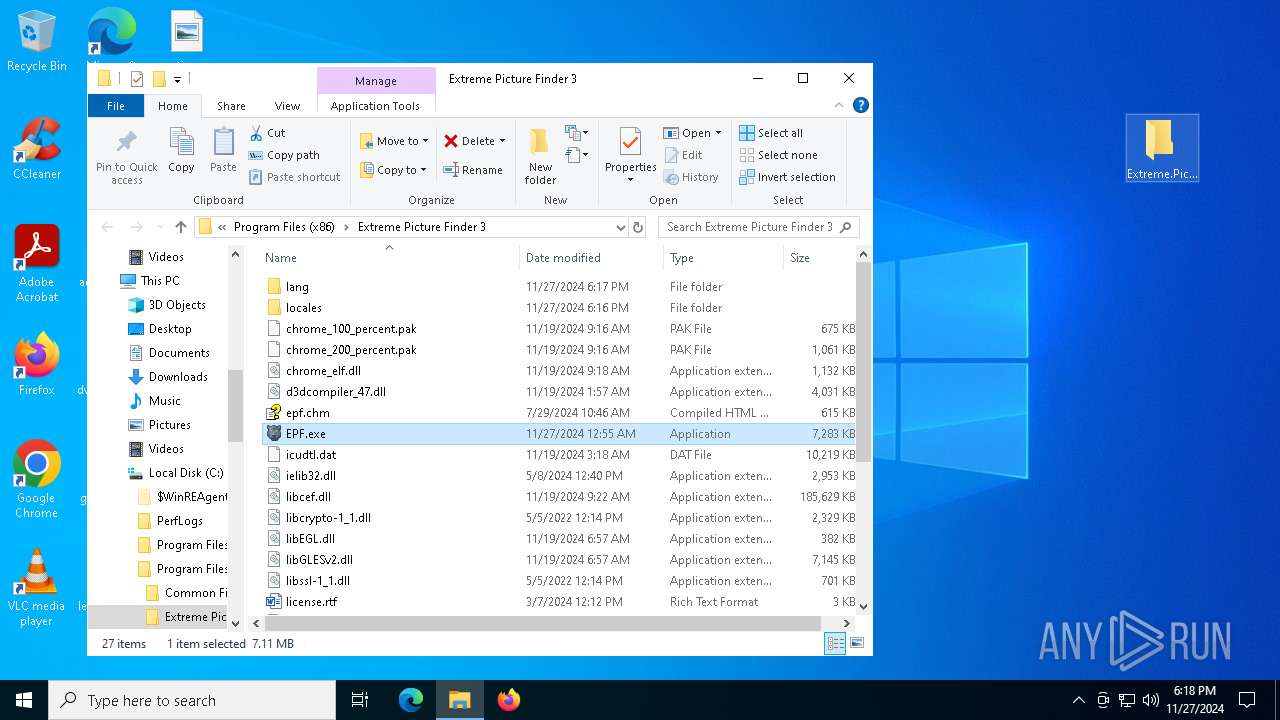Screen dimensions: 1280x720
Task: Expand the Delete options dropdown
Action: pos(502,141)
